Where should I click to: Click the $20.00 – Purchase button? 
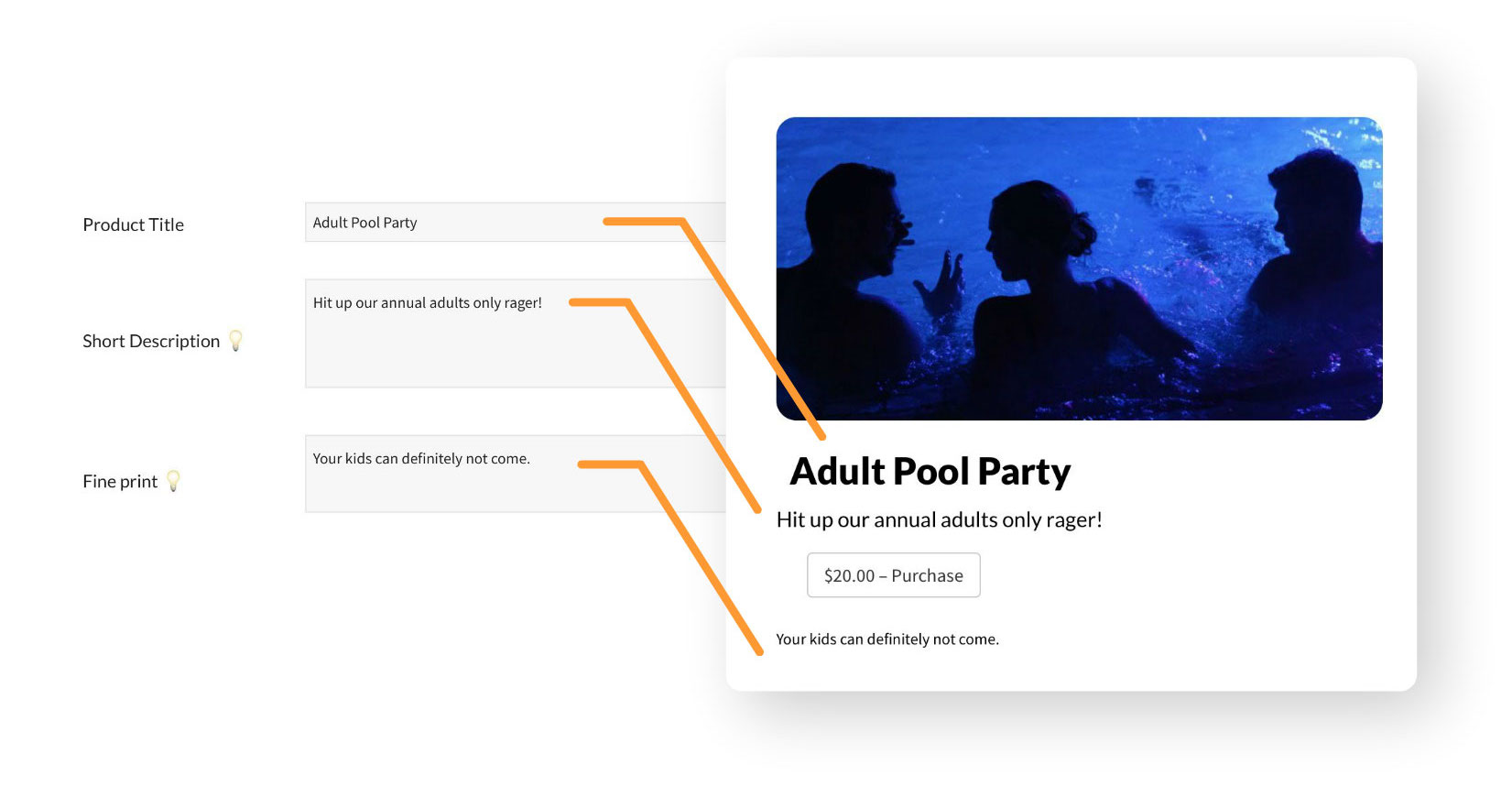pyautogui.click(x=894, y=575)
